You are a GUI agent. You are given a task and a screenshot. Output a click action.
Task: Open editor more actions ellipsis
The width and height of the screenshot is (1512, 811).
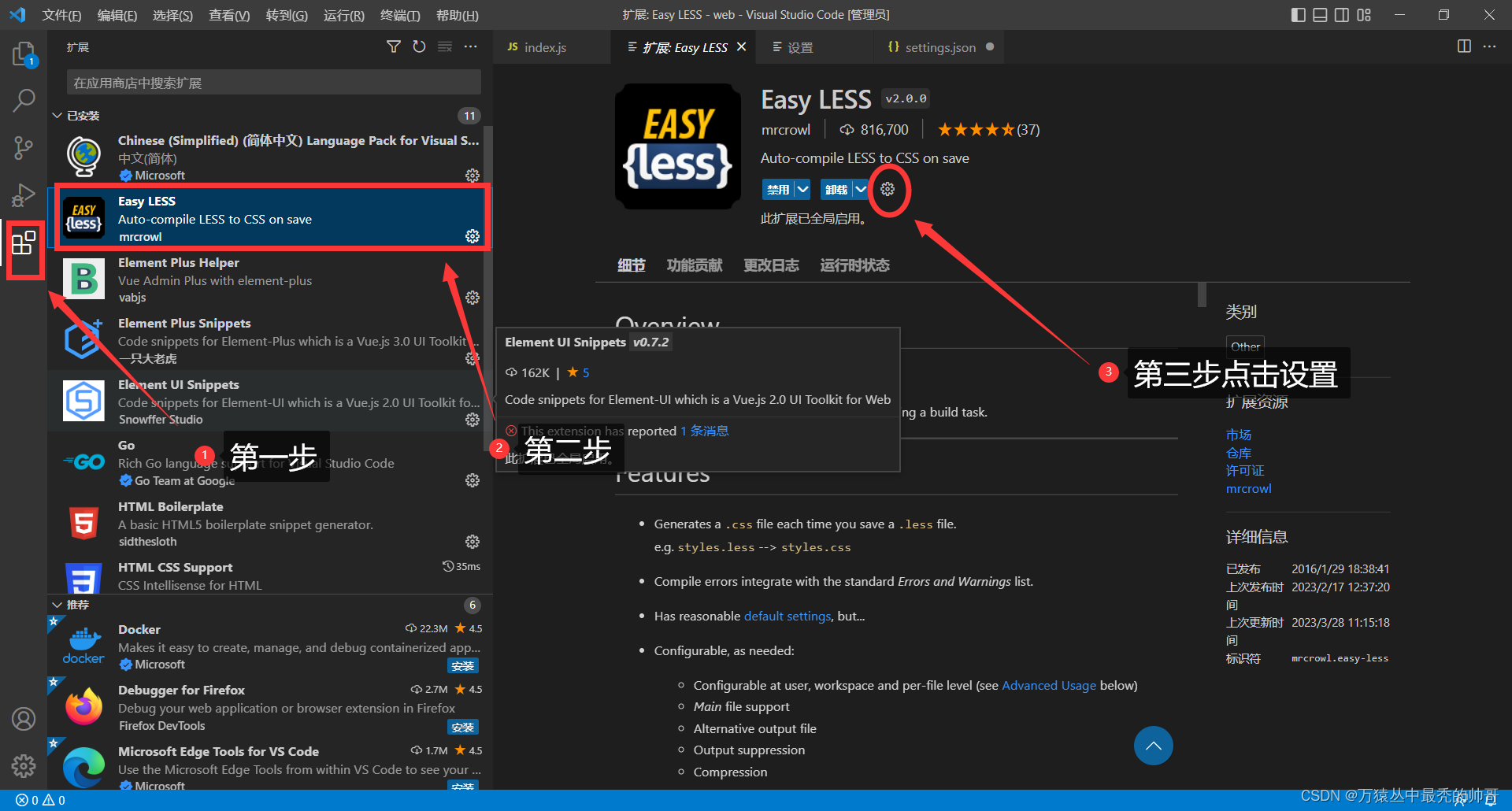(1489, 46)
